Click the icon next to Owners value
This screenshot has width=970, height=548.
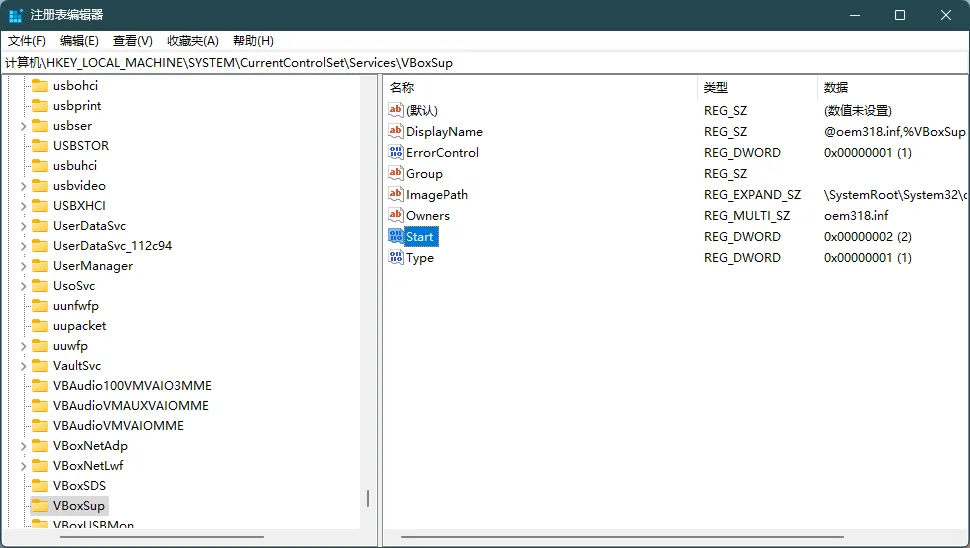tap(396, 216)
